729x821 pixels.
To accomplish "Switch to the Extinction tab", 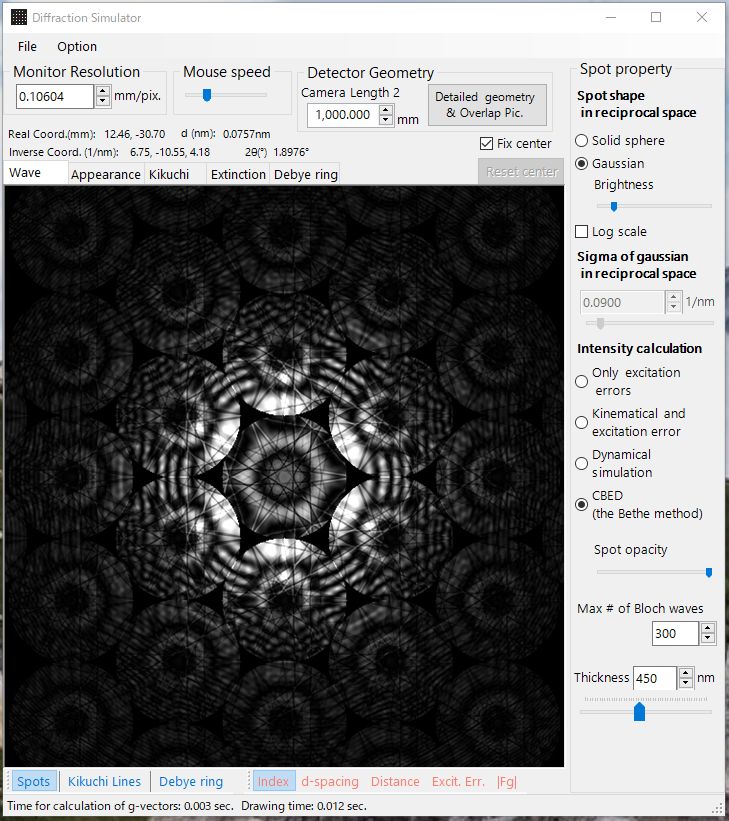I will tap(238, 174).
